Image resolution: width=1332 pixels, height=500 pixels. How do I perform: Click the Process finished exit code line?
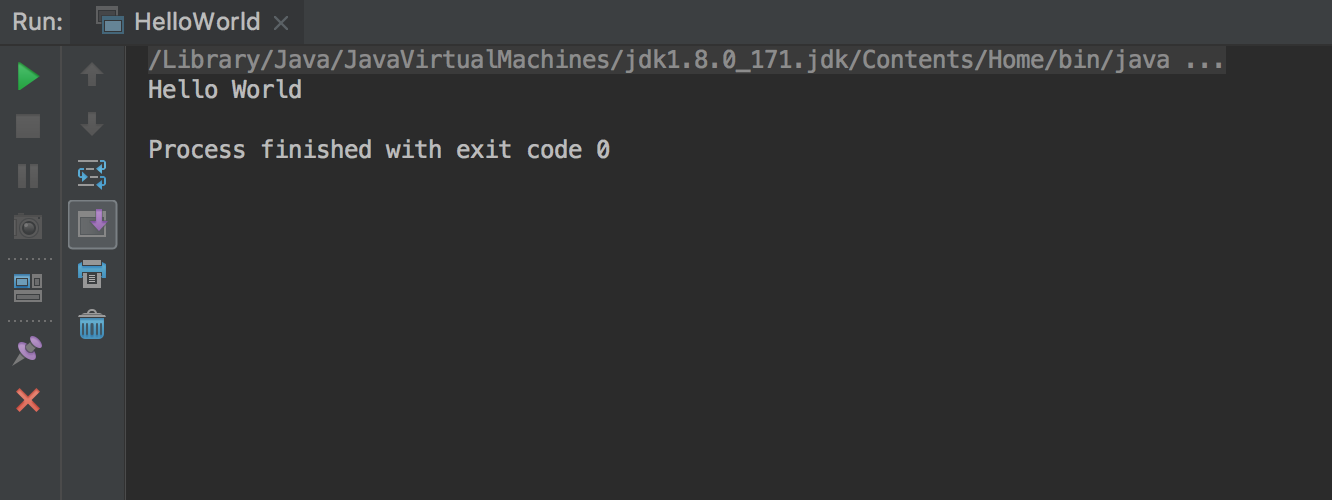[x=379, y=150]
